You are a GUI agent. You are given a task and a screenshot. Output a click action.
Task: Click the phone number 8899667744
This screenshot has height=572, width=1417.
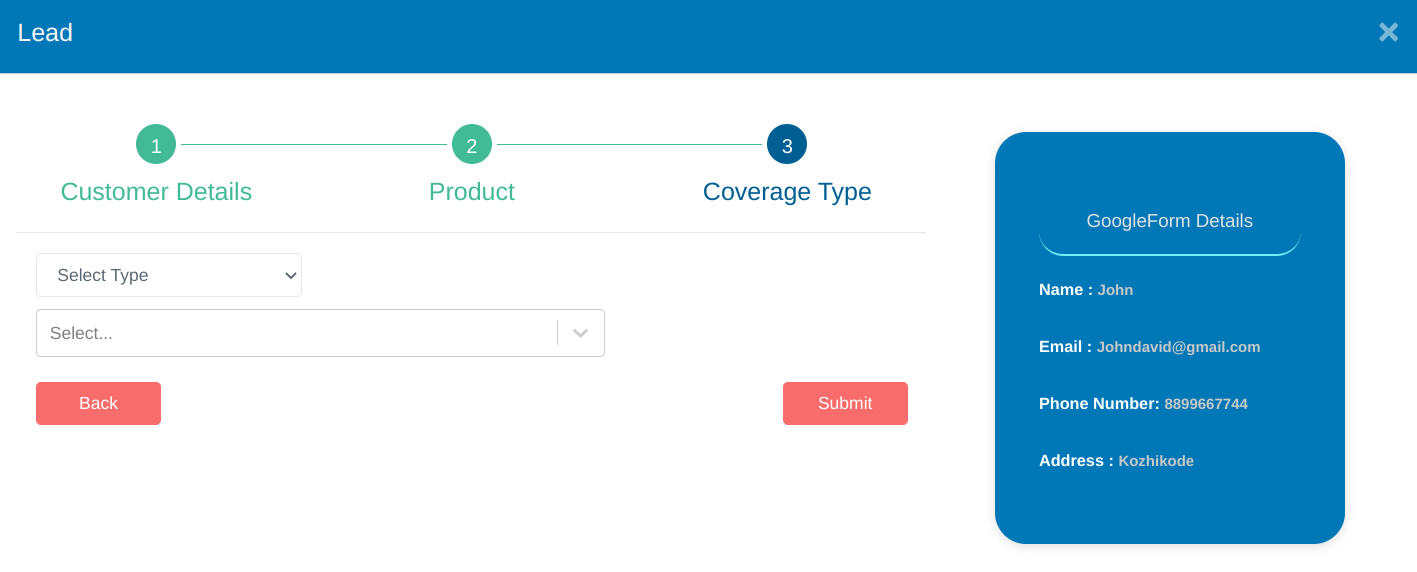(x=1206, y=404)
